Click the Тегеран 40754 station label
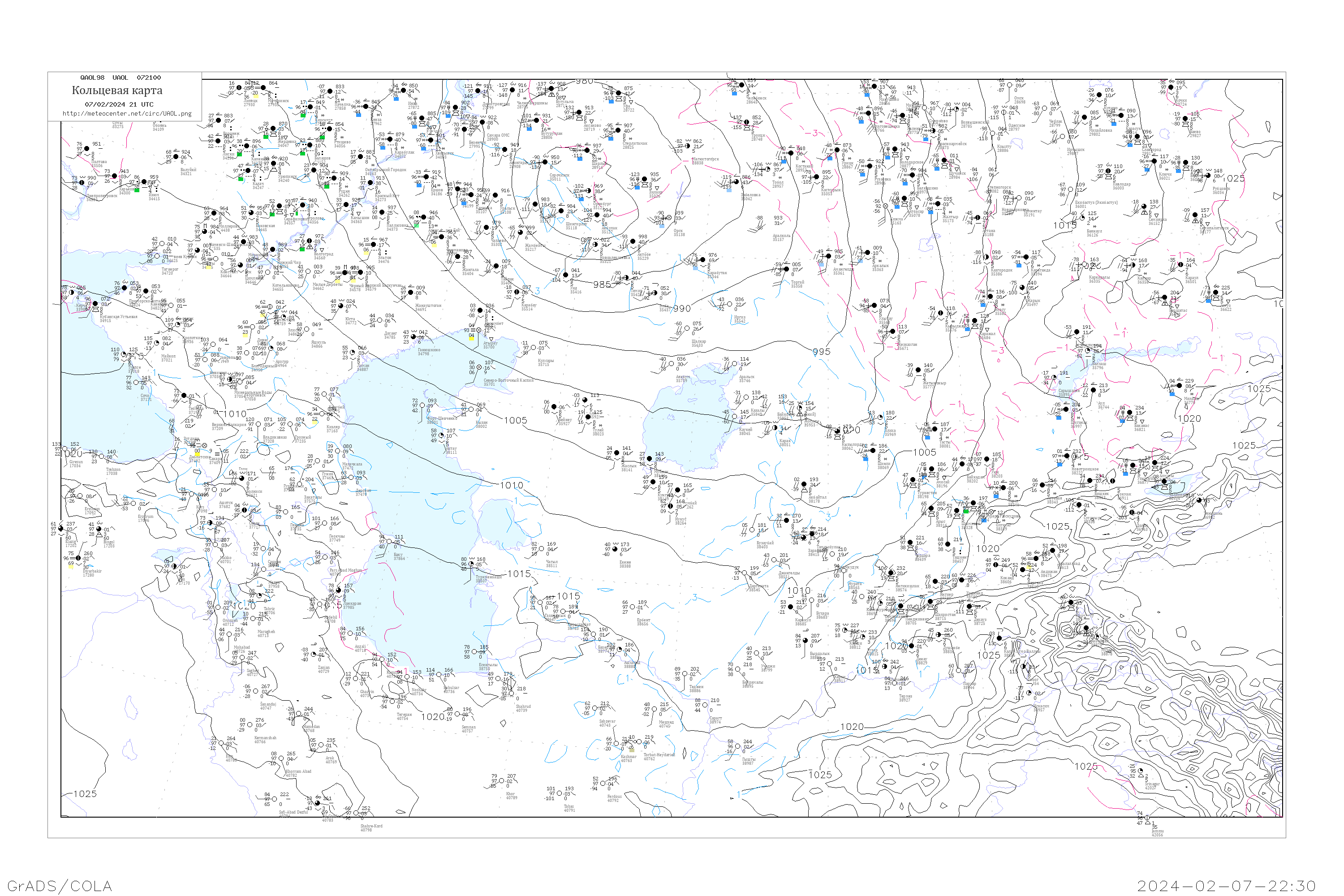Image resolution: width=1344 pixels, height=896 pixels. 404,716
